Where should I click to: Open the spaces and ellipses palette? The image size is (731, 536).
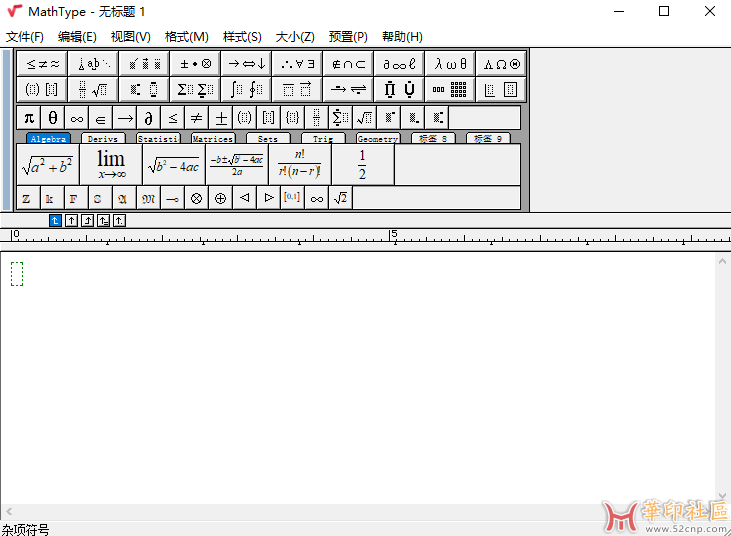coord(93,64)
